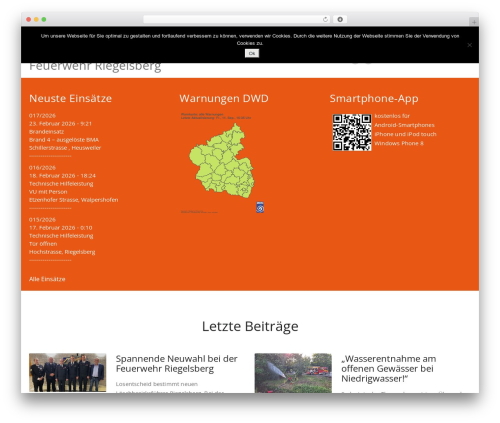Dismiss cookie notice with the X icon

coord(469,45)
